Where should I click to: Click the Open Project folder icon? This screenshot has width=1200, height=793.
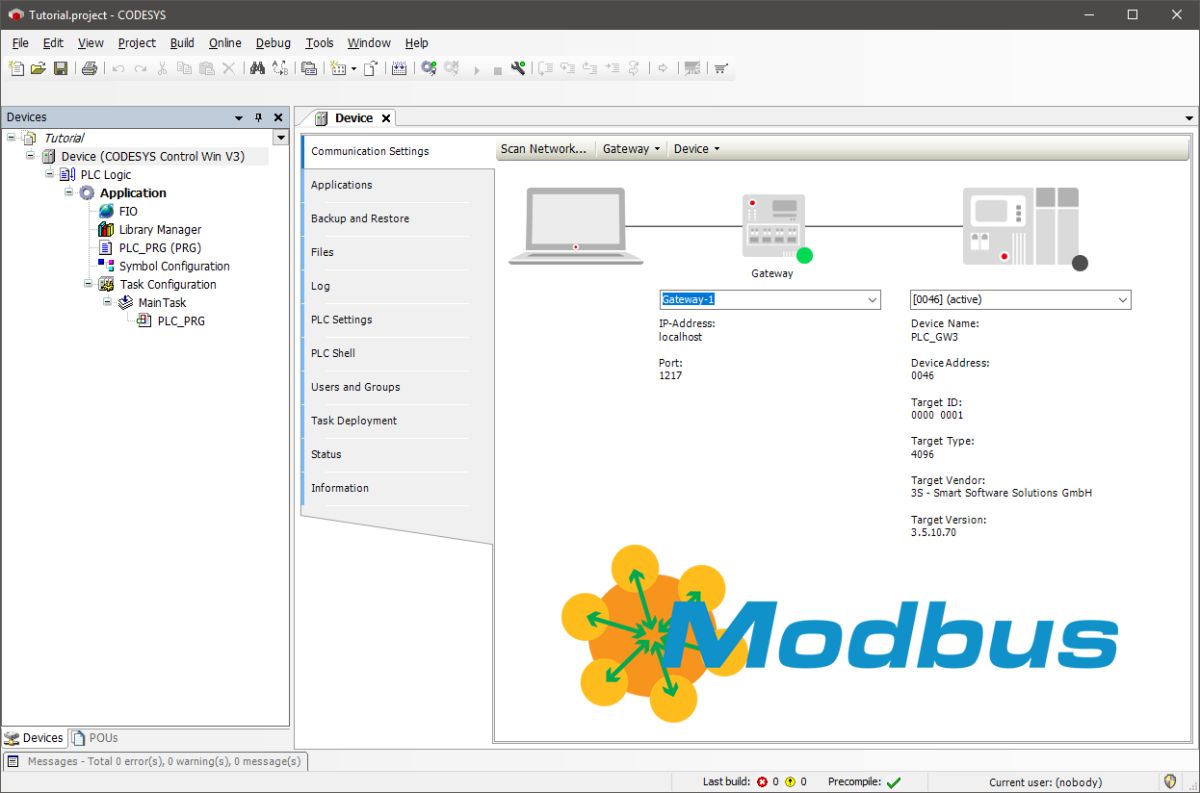[38, 68]
